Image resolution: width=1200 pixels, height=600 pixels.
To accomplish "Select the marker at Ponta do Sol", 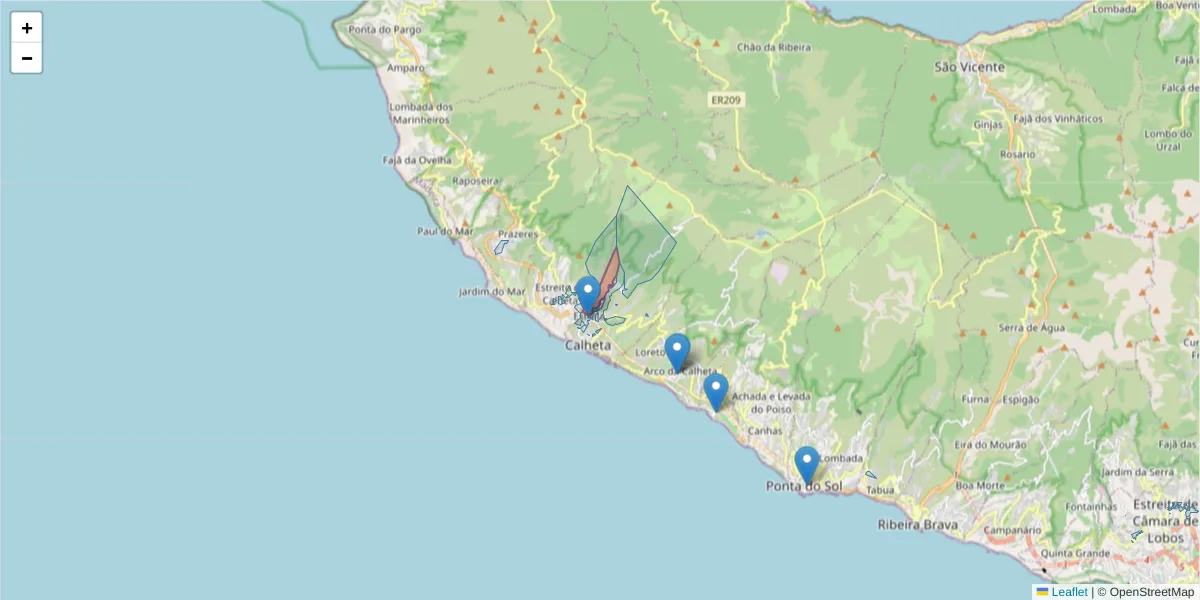I will (x=806, y=461).
